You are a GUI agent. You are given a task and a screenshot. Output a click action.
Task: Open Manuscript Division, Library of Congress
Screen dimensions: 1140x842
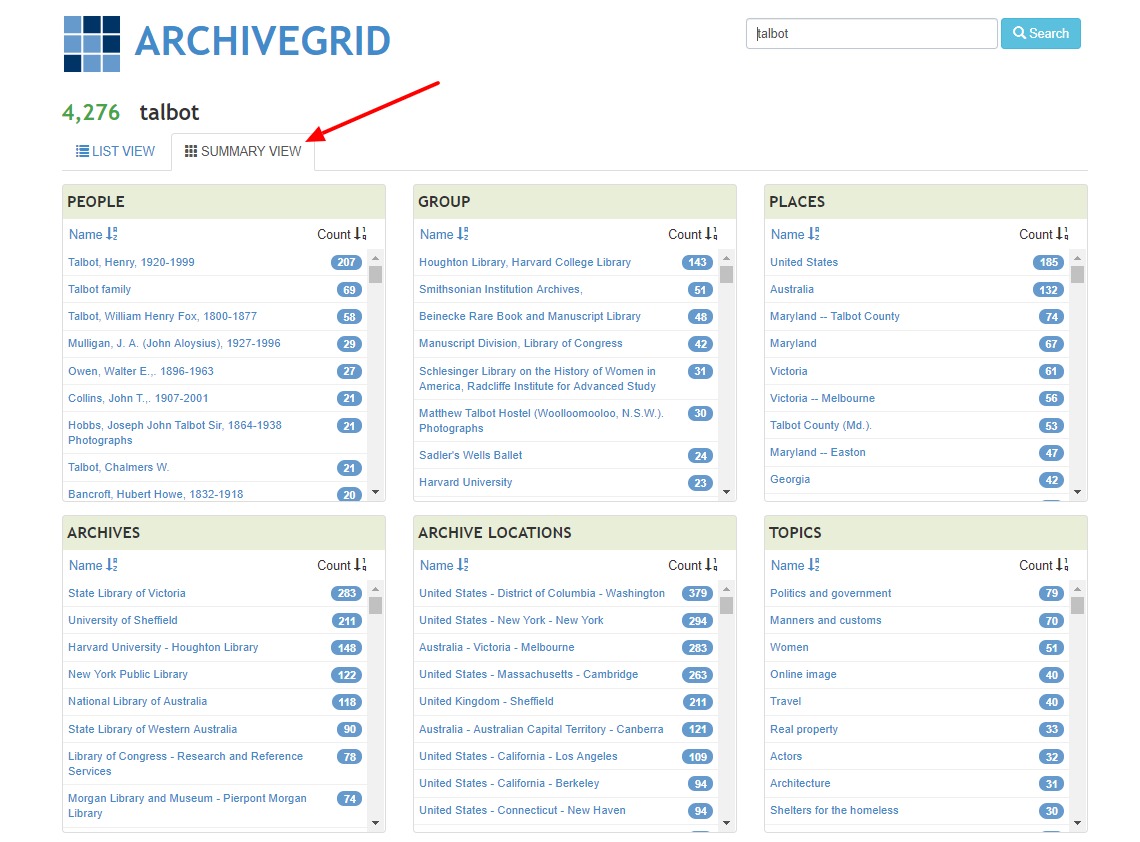pos(521,343)
